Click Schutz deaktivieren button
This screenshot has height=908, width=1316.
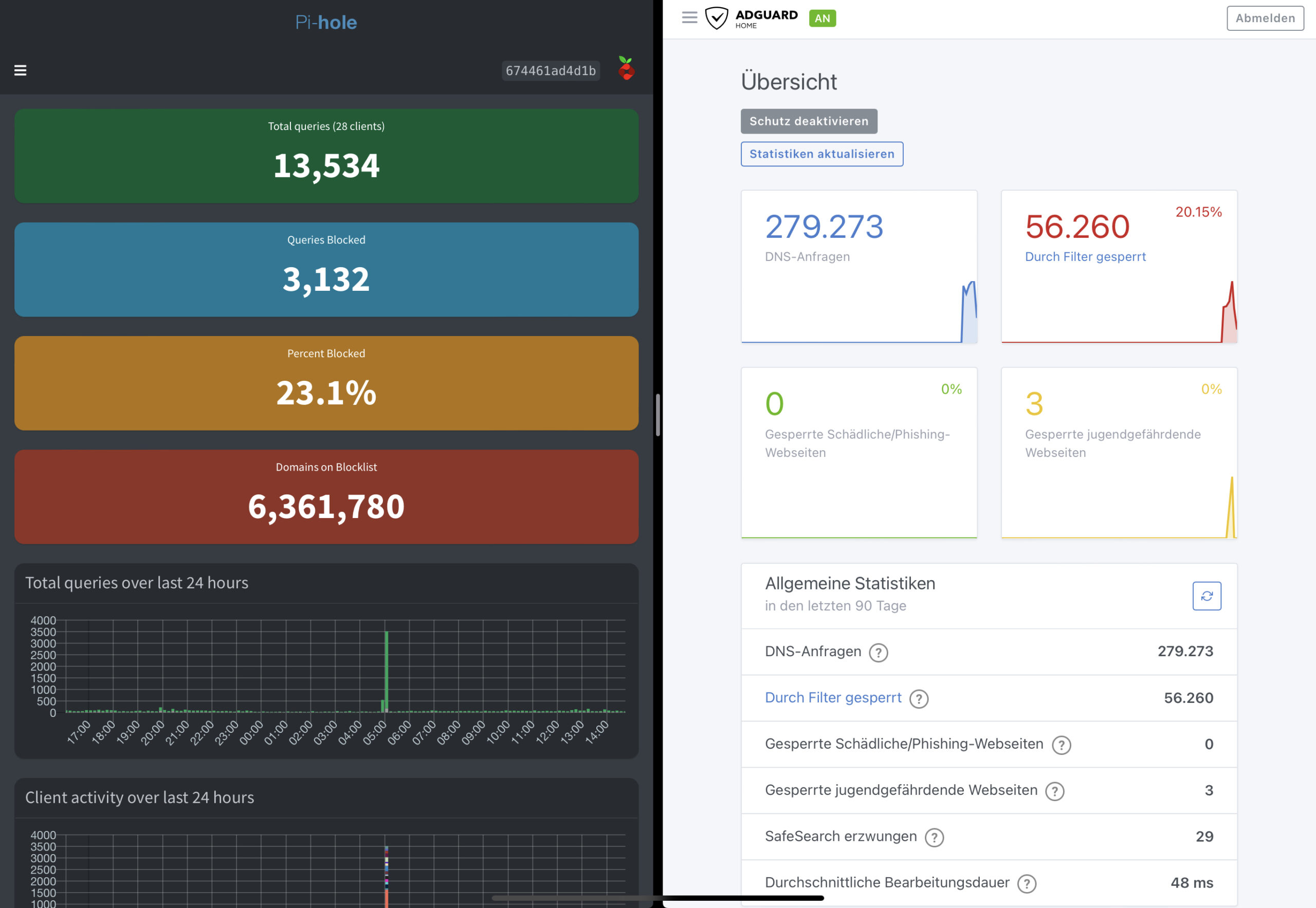809,121
